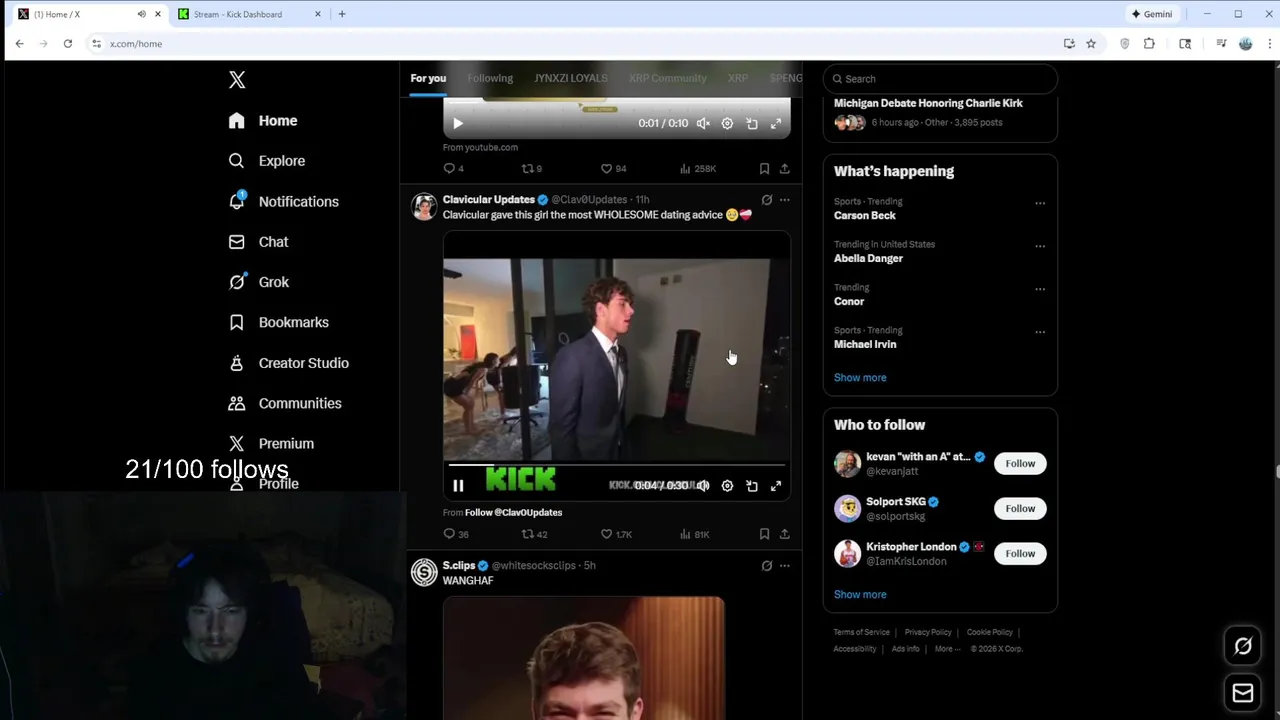Open options for Carson Beck trend
This screenshot has width=1280, height=720.
[1040, 203]
